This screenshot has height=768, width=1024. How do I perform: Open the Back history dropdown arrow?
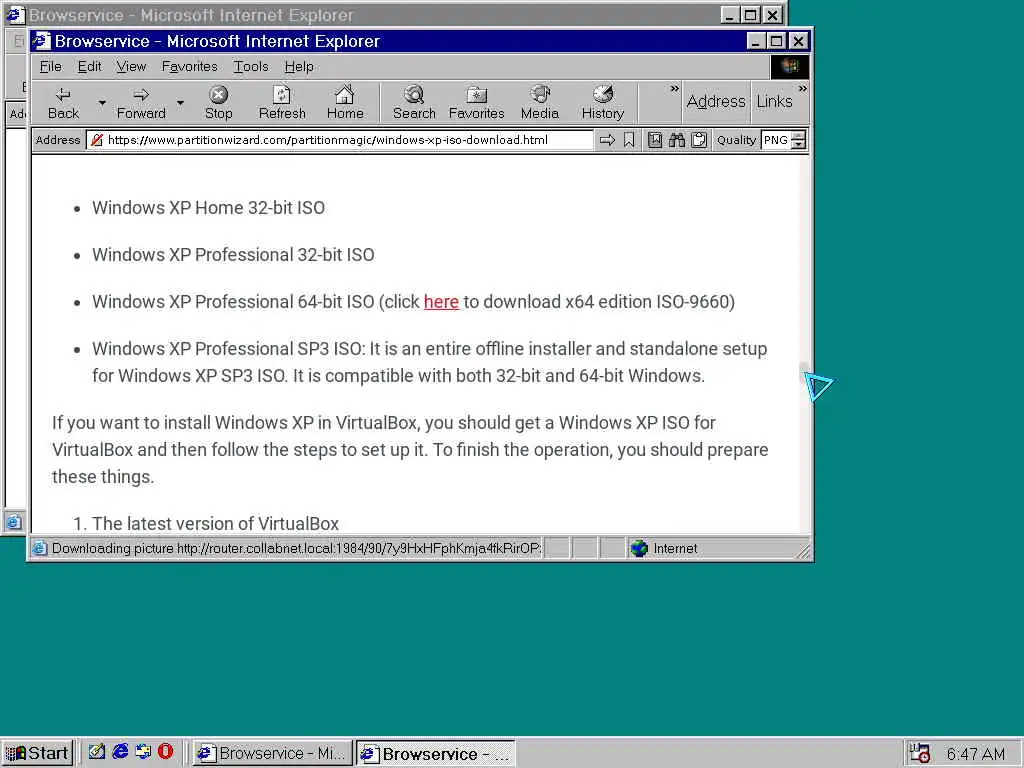click(x=102, y=103)
